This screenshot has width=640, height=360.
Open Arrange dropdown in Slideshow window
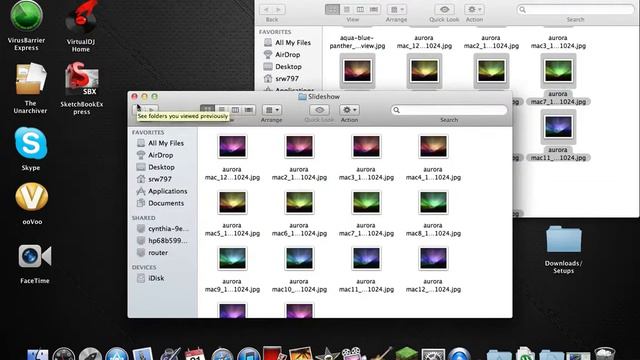[271, 110]
